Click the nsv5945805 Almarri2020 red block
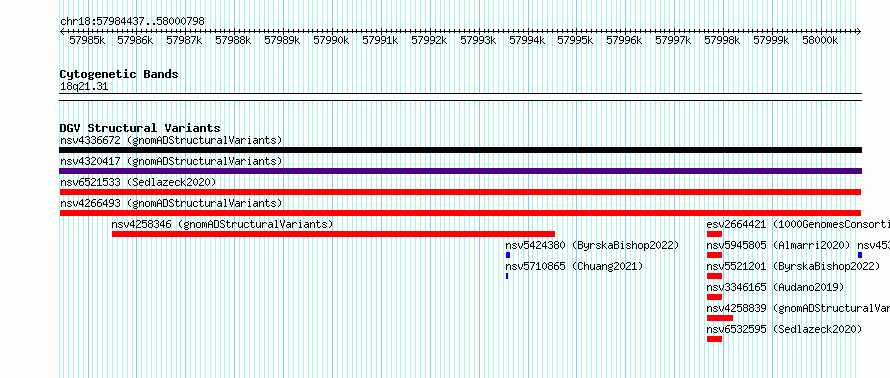The image size is (890, 378). (714, 255)
